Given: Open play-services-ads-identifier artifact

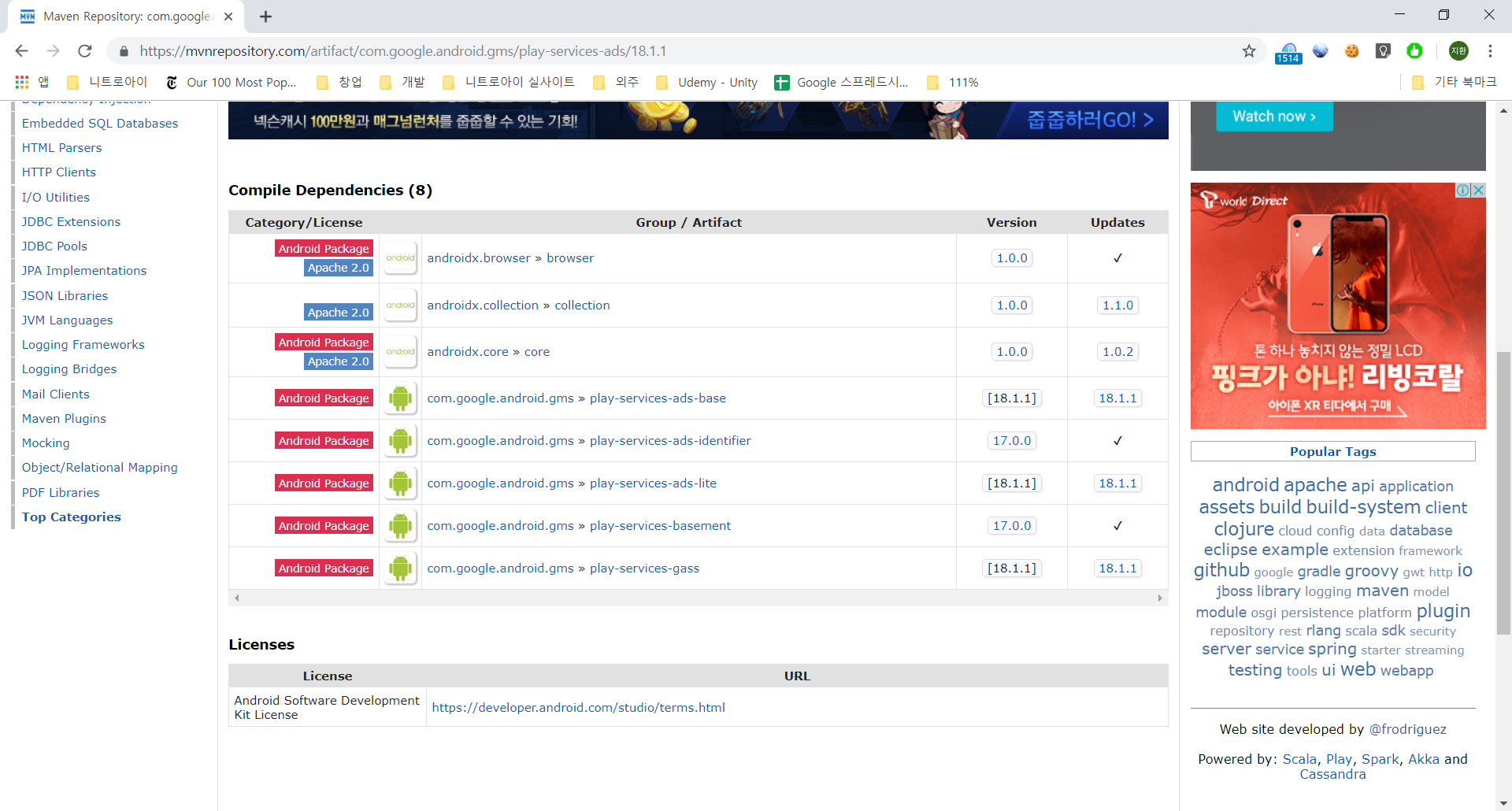Looking at the screenshot, I should (670, 441).
